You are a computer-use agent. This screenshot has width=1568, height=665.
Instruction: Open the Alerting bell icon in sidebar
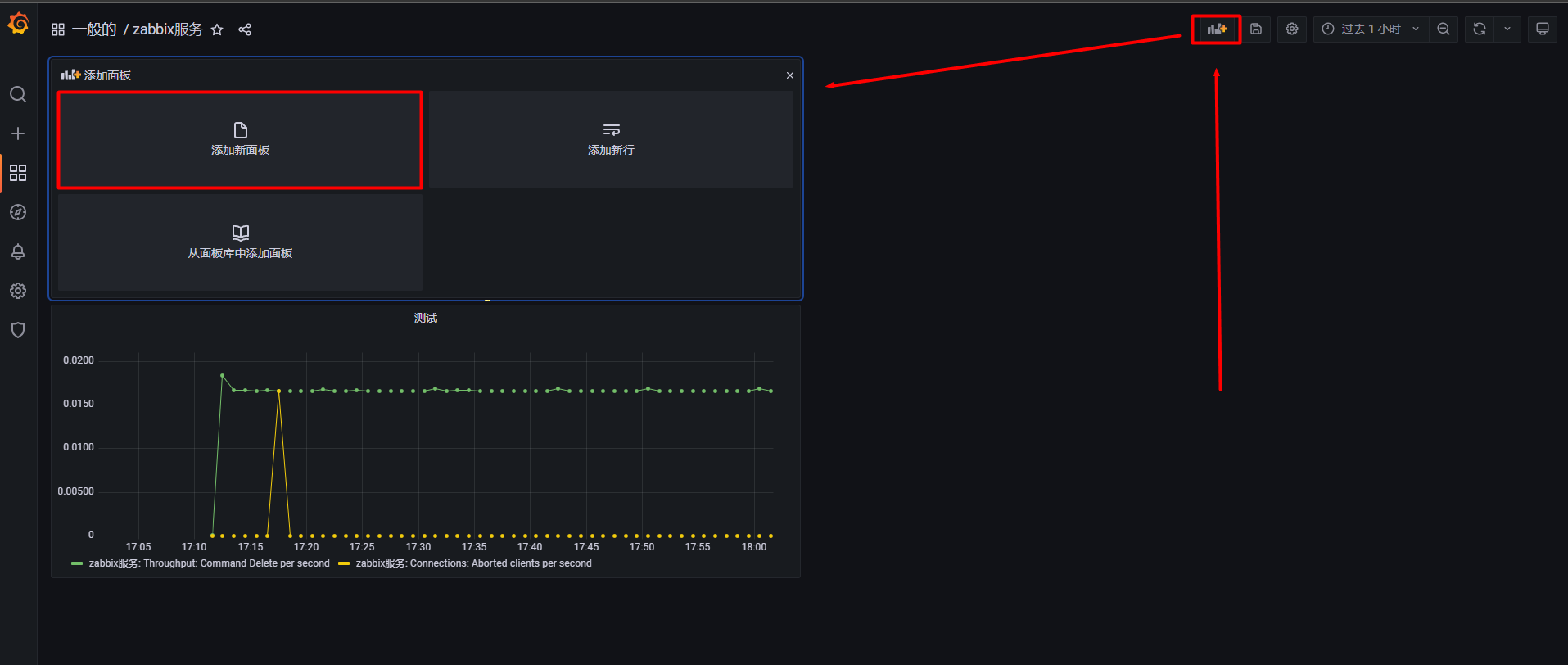[x=18, y=251]
